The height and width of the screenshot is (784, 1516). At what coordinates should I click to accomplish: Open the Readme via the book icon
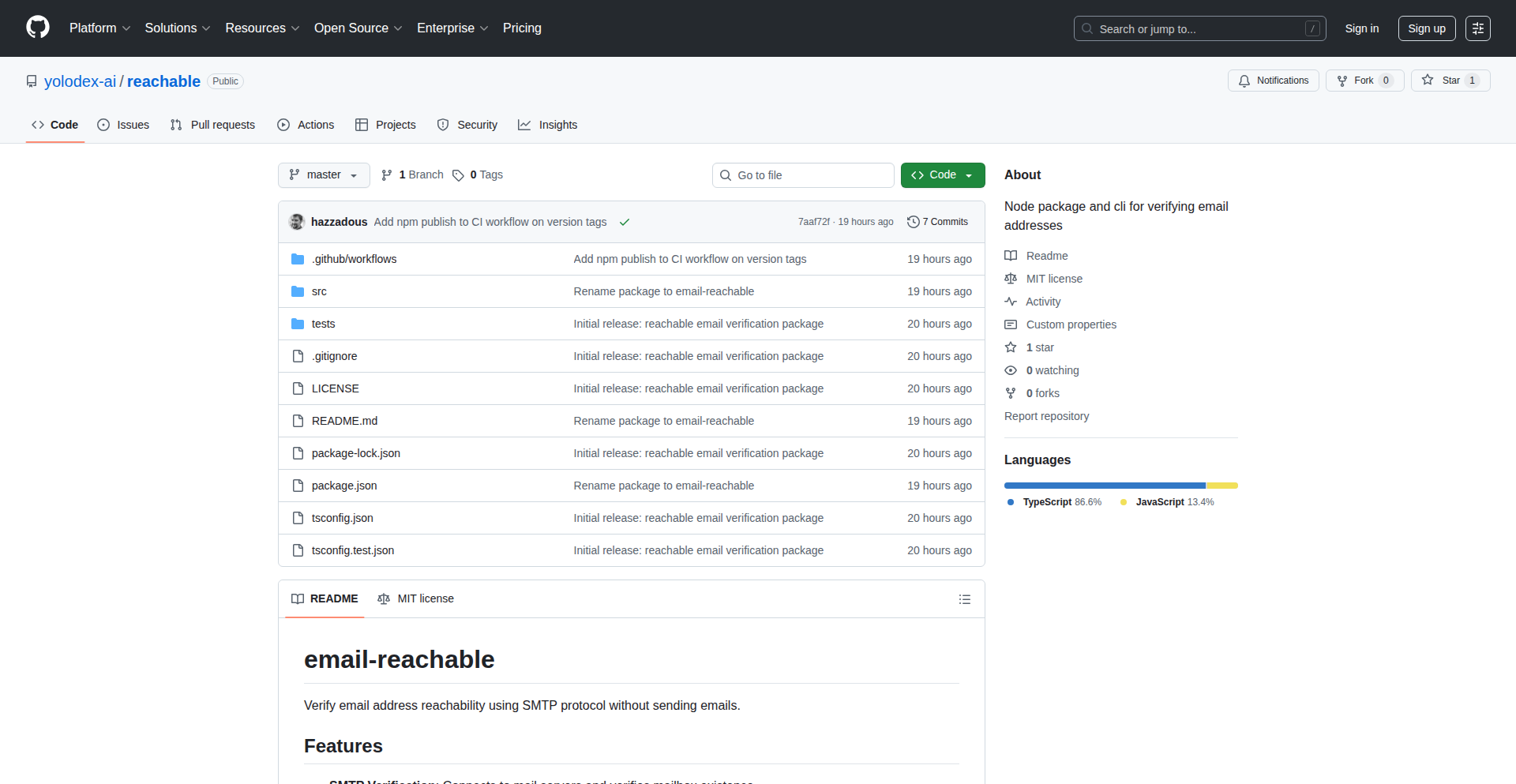(x=1011, y=255)
